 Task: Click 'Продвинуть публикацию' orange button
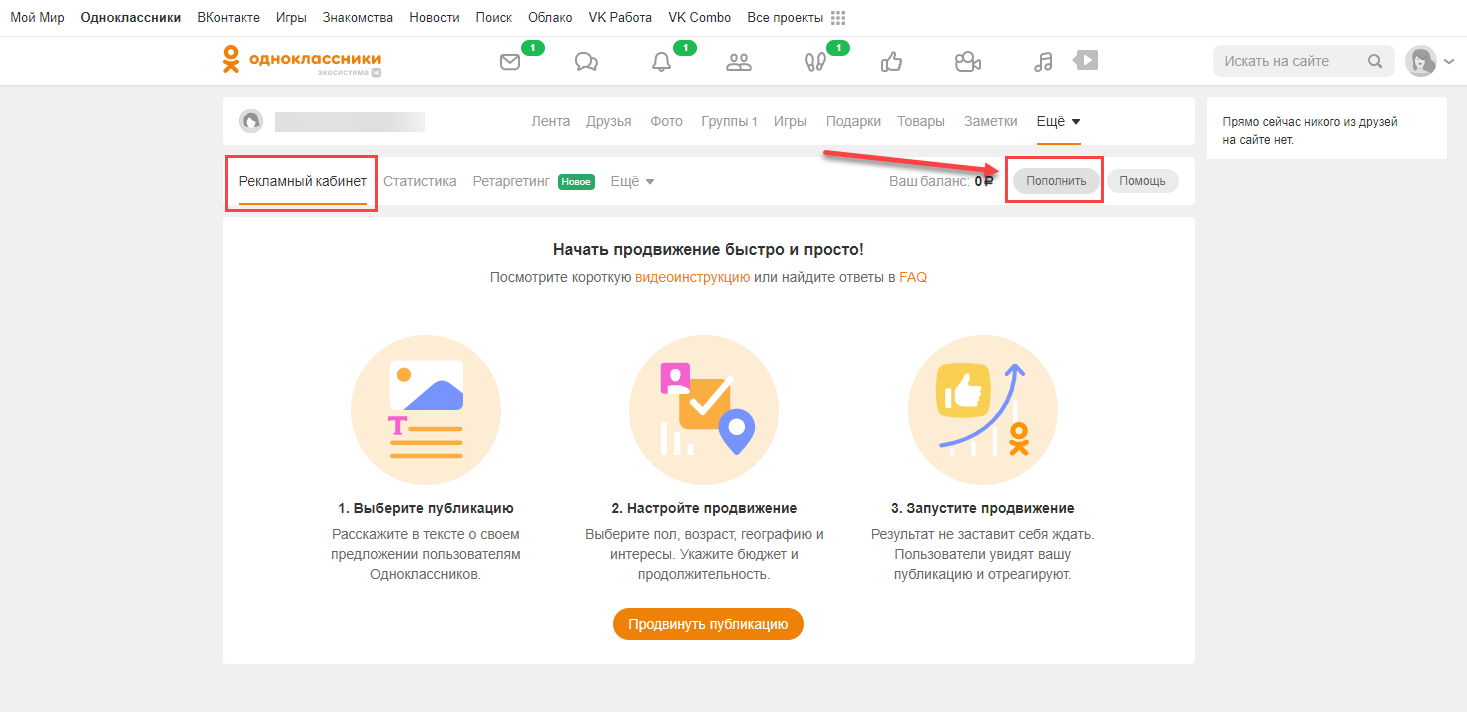pyautogui.click(x=708, y=624)
